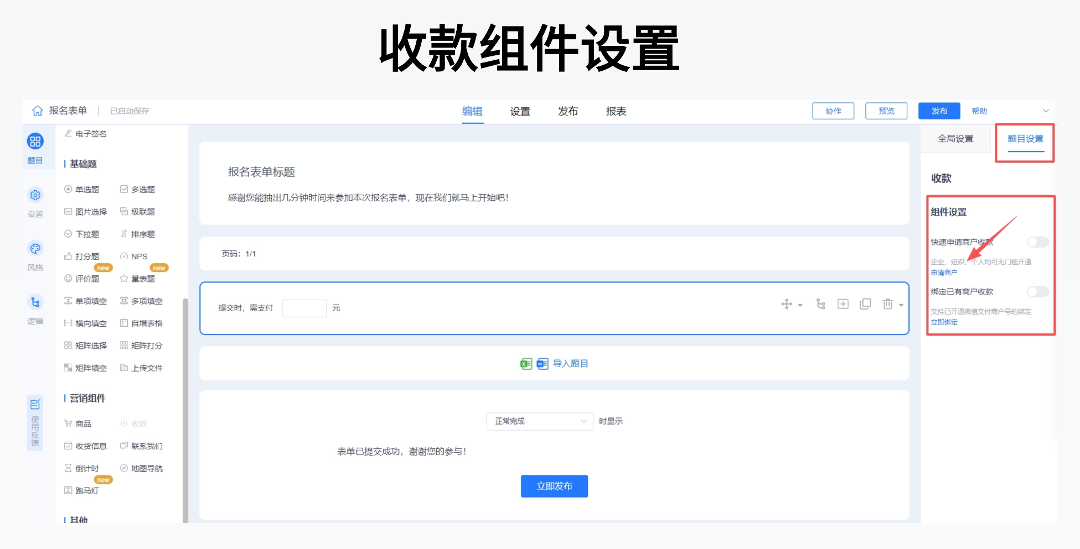Add a 自增表格 question
Viewport: 1080px width, 549px height.
click(x=141, y=323)
